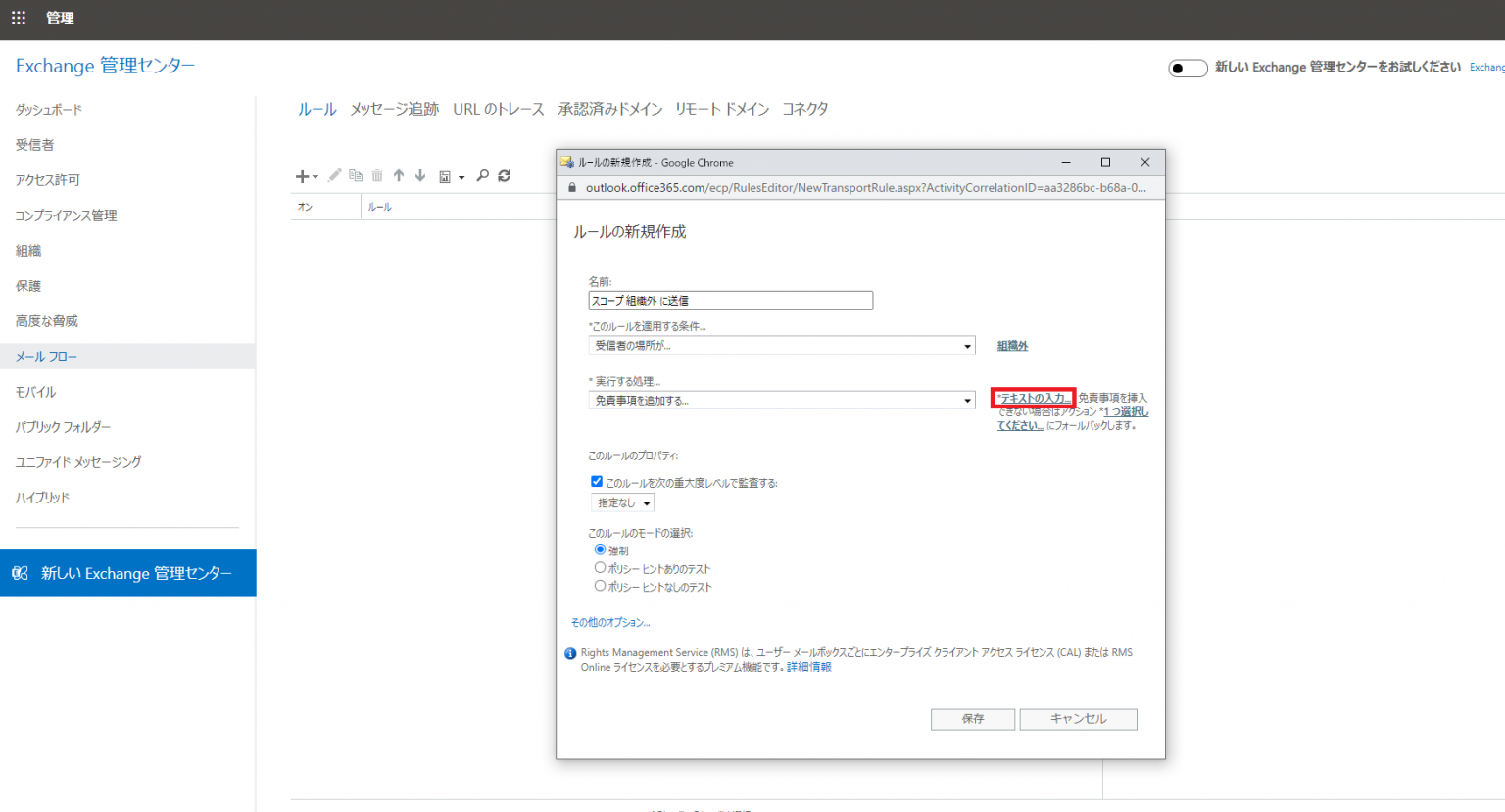Click the add new rule plus icon
Image resolution: width=1505 pixels, height=812 pixels.
303,176
